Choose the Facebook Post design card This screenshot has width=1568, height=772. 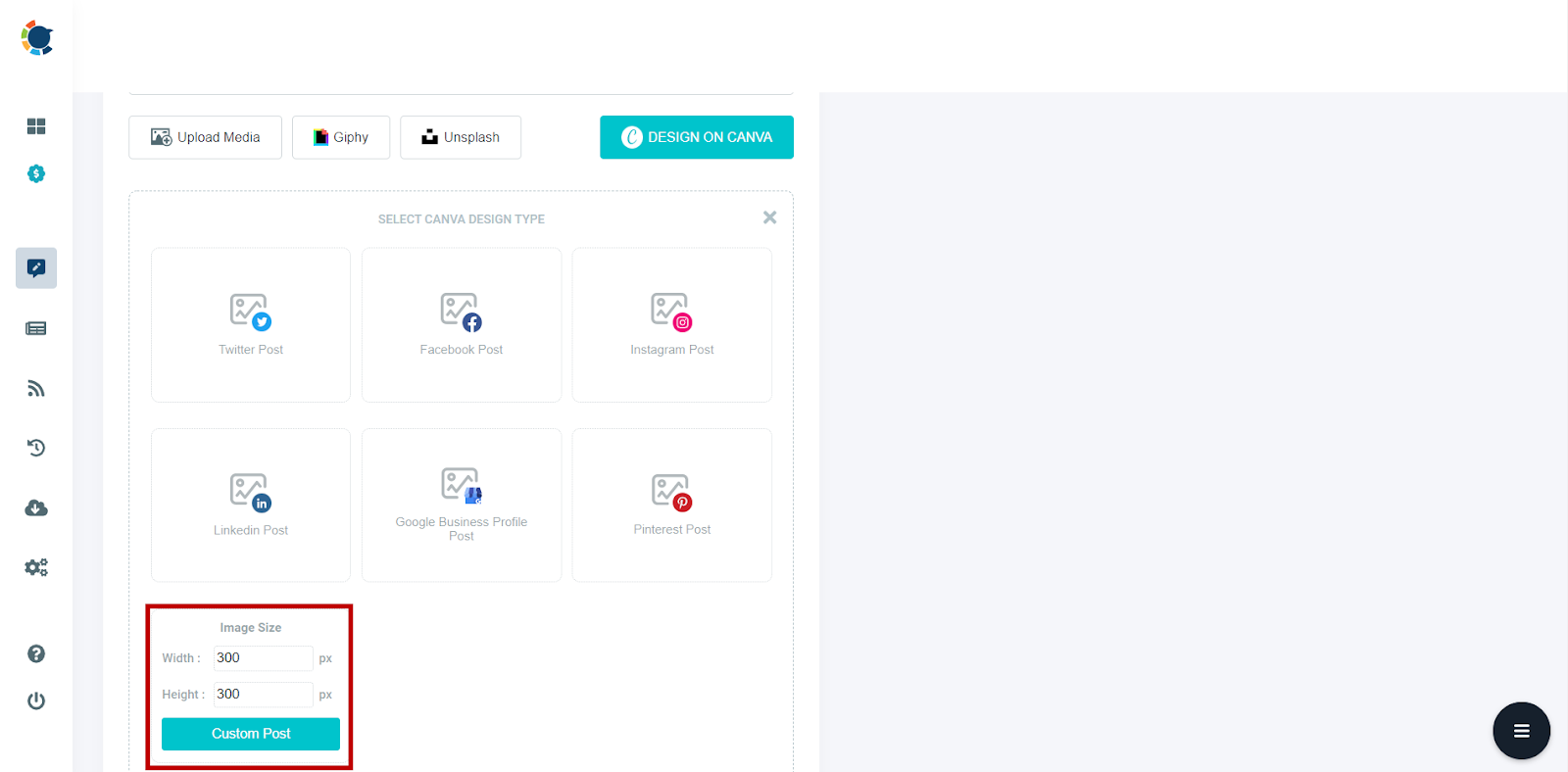pos(462,324)
